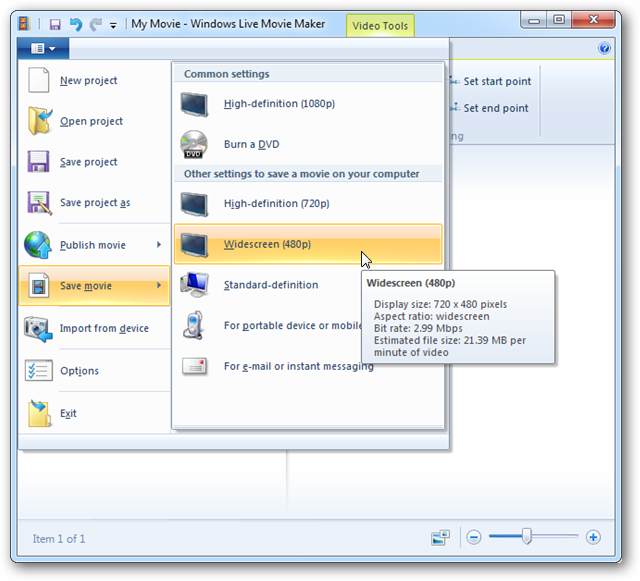640x581 pixels.
Task: Click the Burn a DVD disc icon
Action: pyautogui.click(x=195, y=144)
